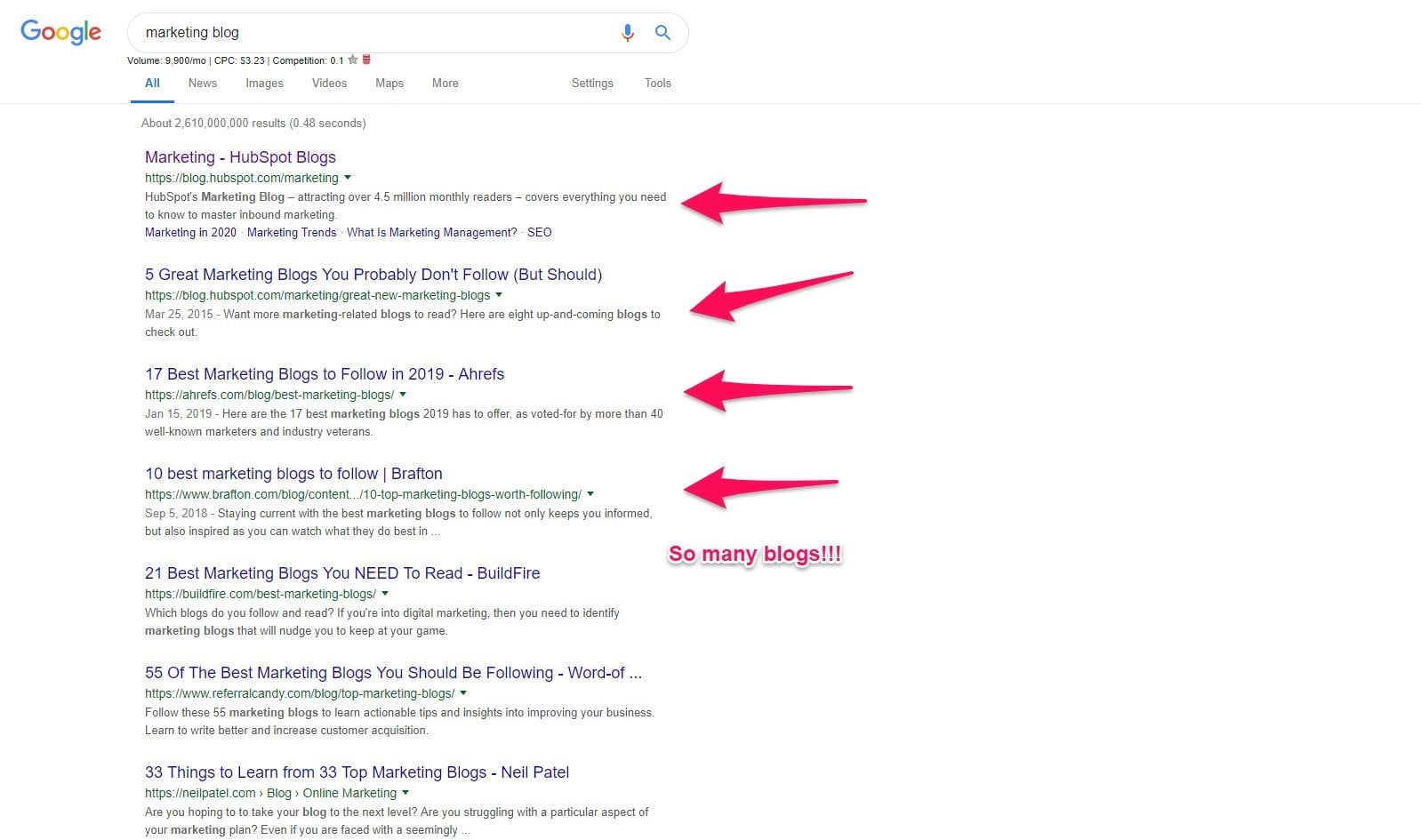The image size is (1421, 840).
Task: Open the Videos tab
Action: (x=329, y=84)
